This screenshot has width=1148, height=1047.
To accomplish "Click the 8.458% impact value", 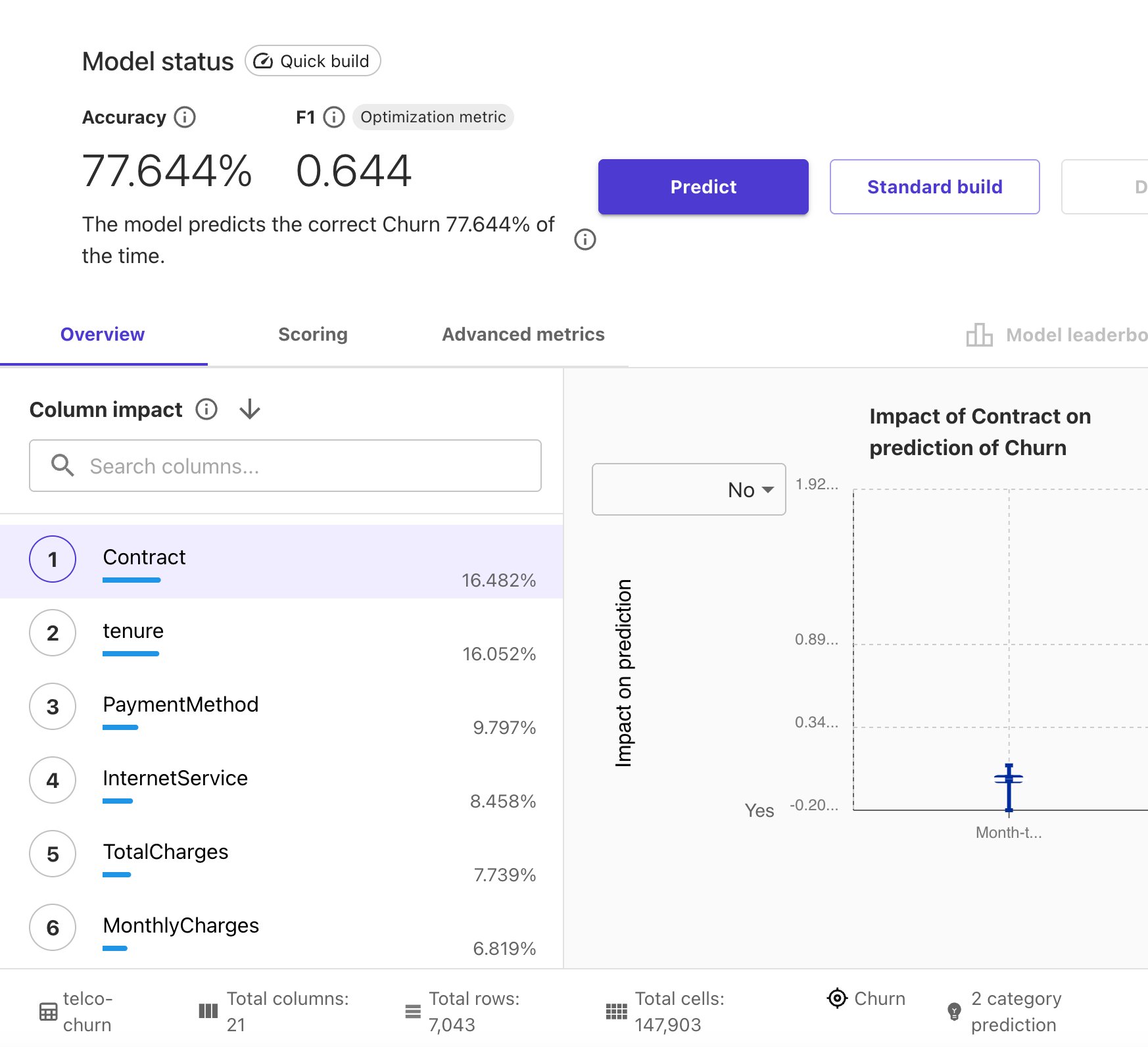I will pyautogui.click(x=502, y=801).
